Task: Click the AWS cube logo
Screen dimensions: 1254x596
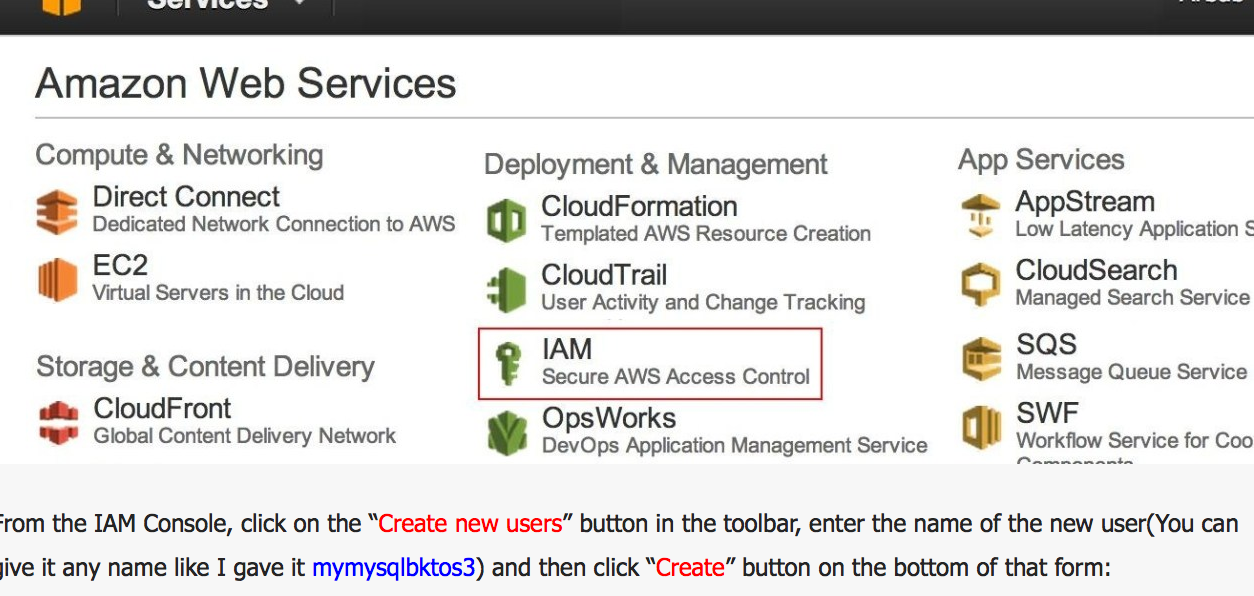Action: pos(61,7)
